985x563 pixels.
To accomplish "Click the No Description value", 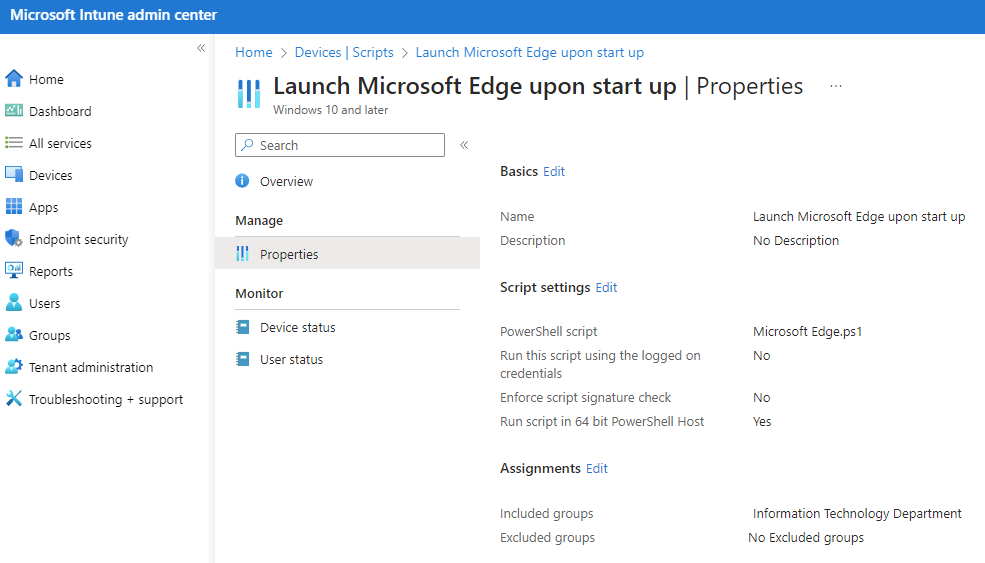I will pyautogui.click(x=795, y=240).
